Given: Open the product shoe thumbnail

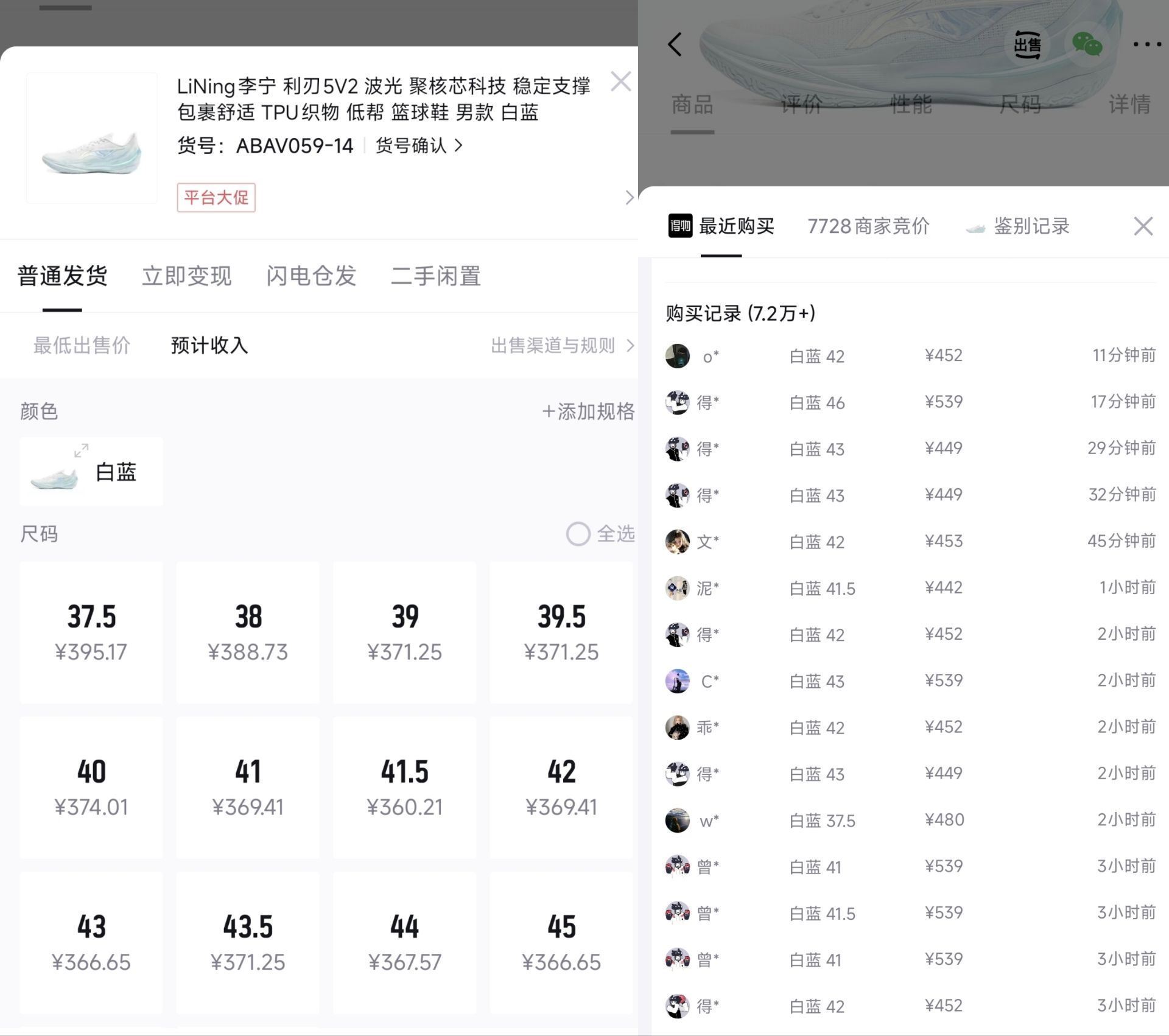Looking at the screenshot, I should [x=92, y=138].
